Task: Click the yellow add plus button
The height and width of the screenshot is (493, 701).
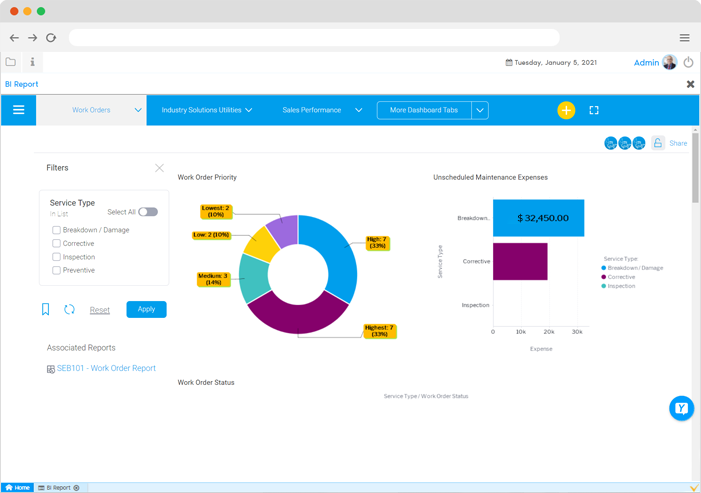Action: (x=566, y=110)
